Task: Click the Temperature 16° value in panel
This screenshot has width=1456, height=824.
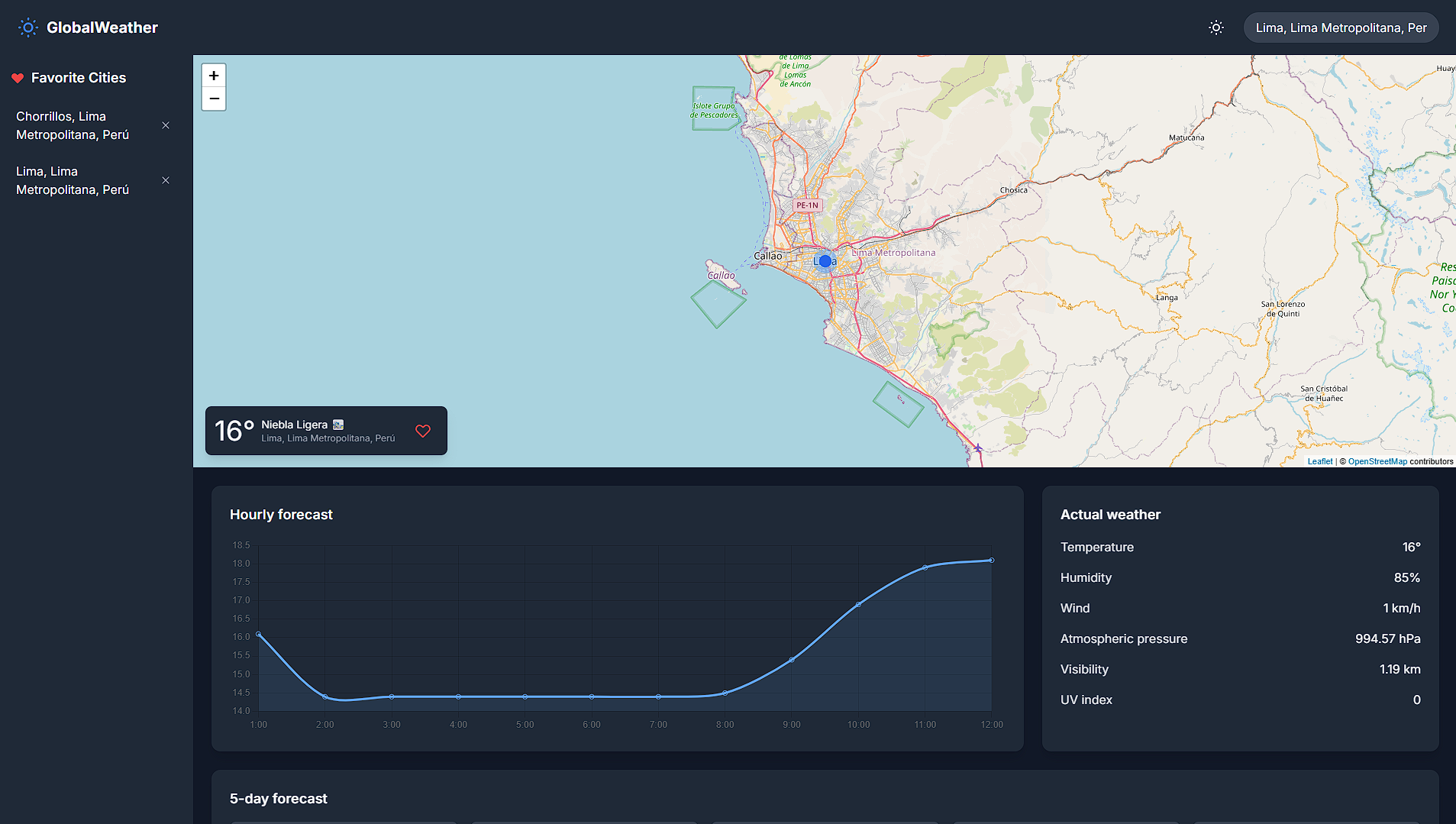Action: coord(1411,547)
